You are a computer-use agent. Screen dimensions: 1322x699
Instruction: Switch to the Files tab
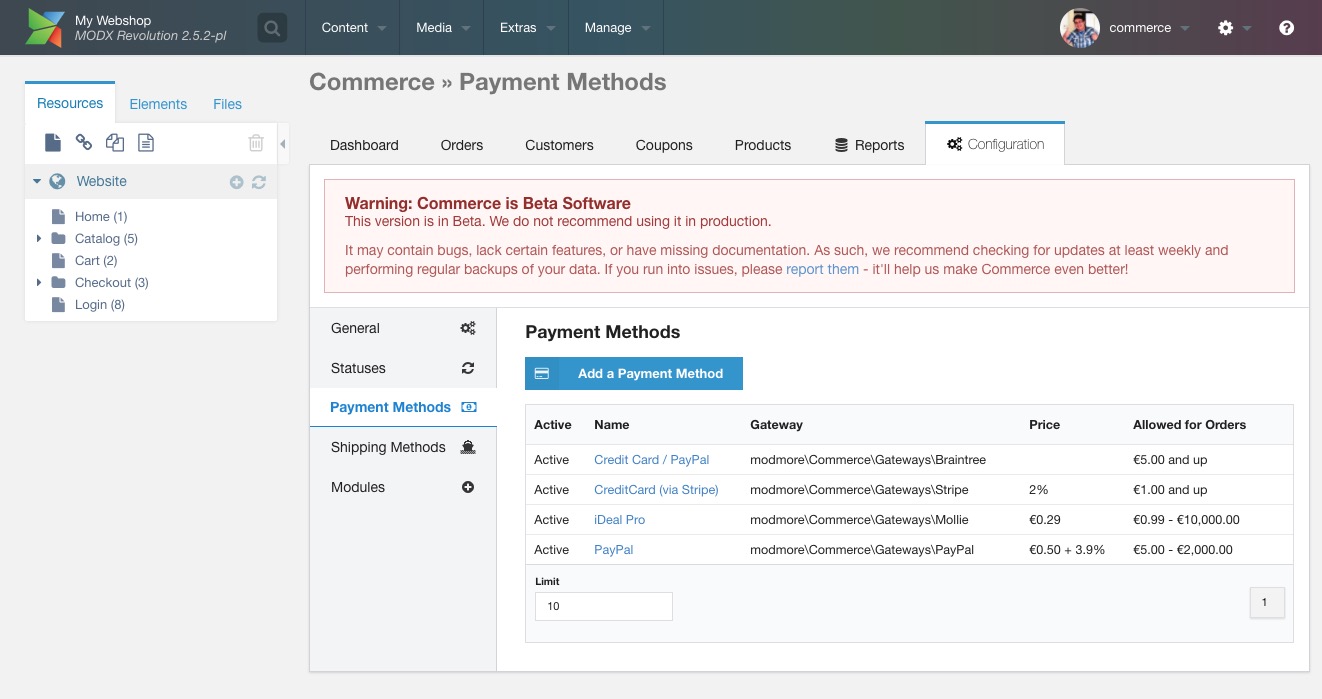coord(227,104)
